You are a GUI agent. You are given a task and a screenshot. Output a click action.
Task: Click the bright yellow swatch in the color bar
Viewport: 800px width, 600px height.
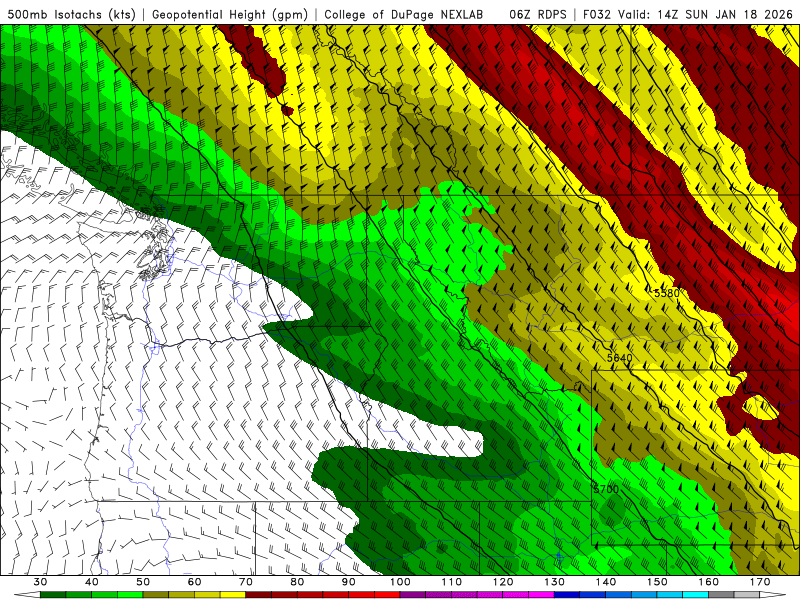(233, 594)
